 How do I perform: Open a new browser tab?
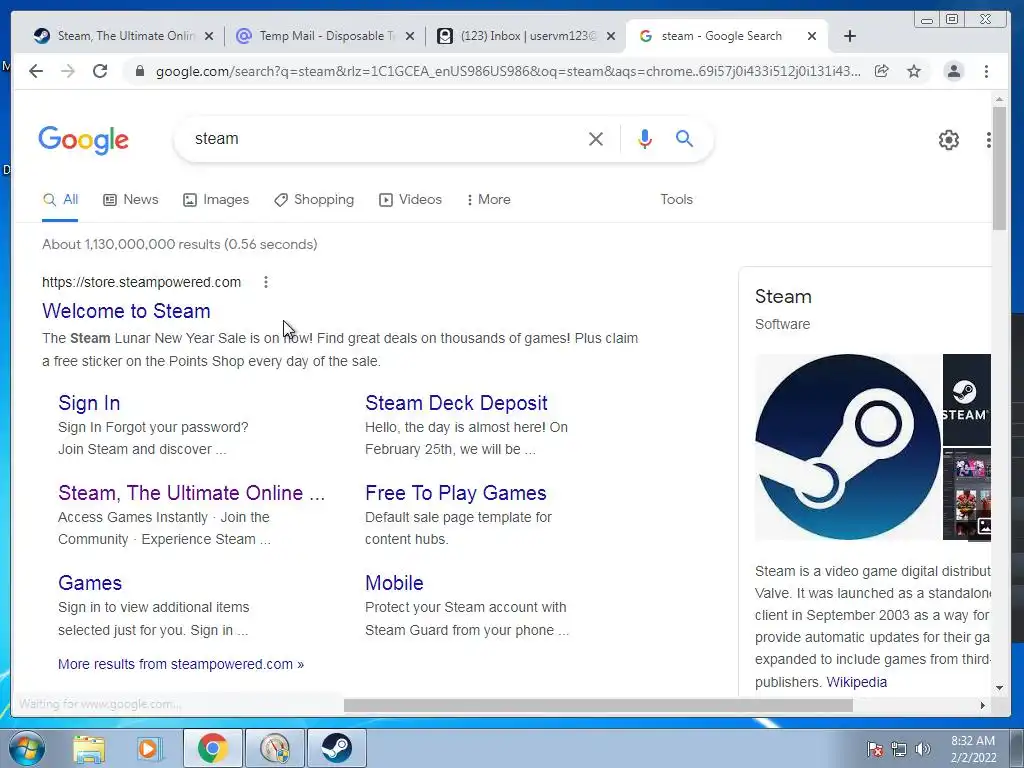tap(850, 36)
